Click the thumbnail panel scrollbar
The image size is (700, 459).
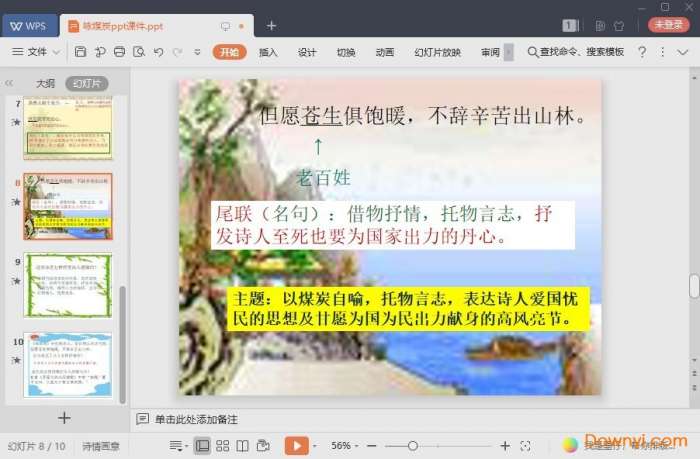point(123,345)
